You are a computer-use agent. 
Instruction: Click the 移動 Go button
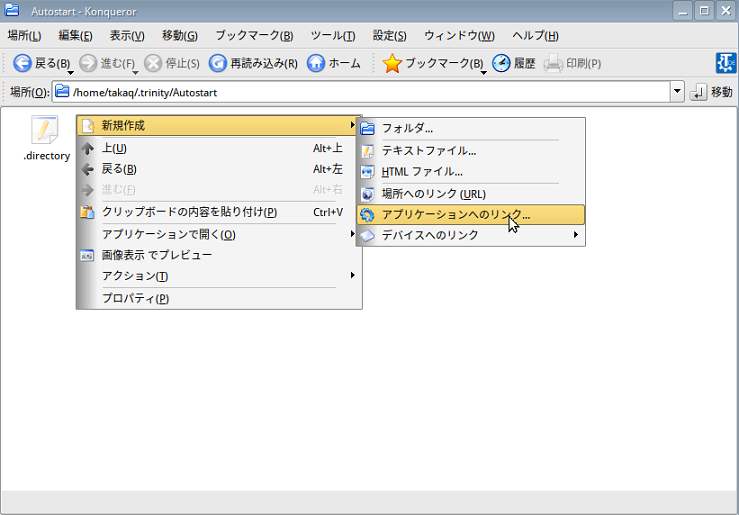(711, 92)
